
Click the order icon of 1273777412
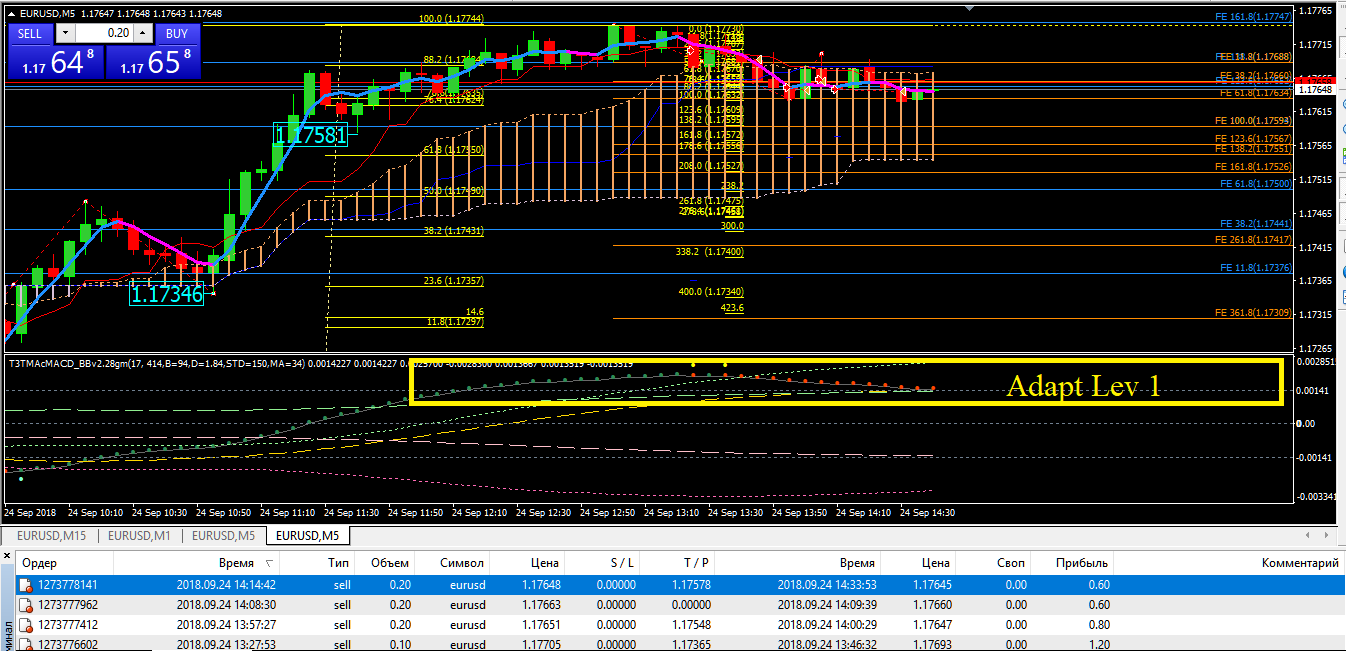(x=26, y=625)
